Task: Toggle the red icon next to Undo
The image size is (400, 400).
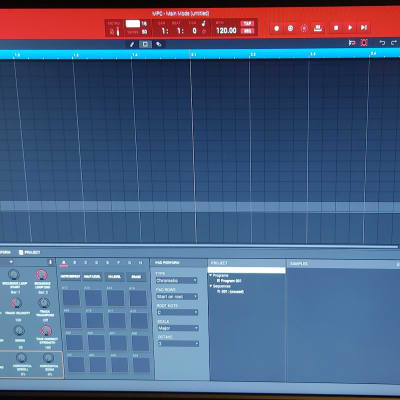Action: [364, 43]
